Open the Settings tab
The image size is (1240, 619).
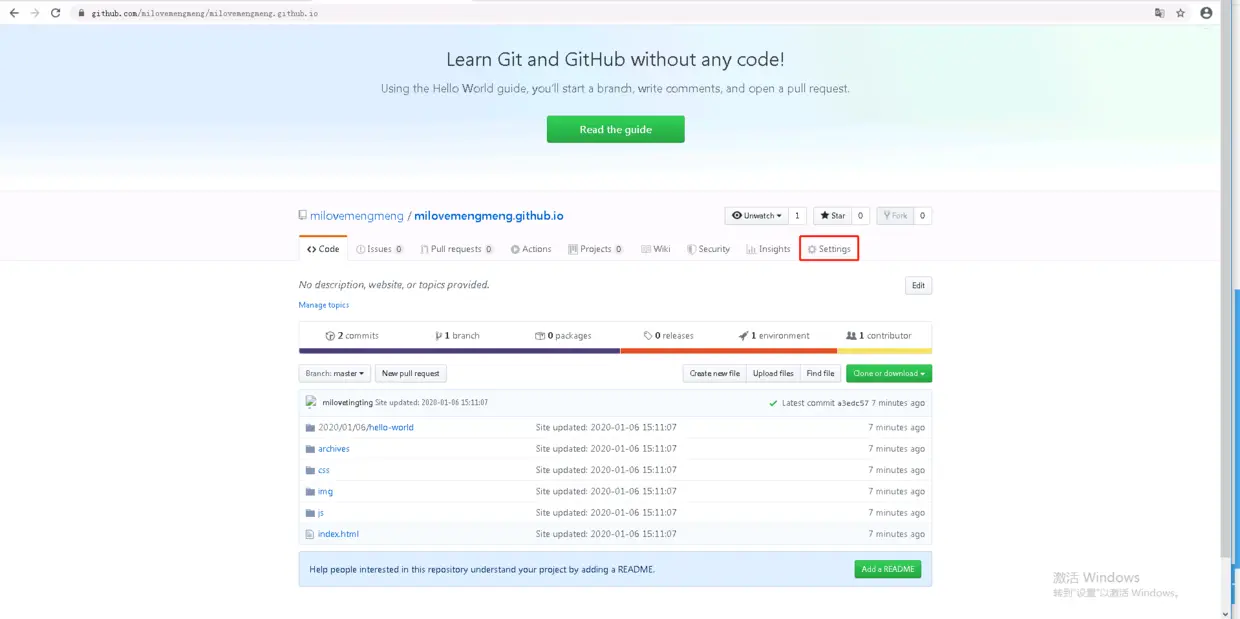coord(829,249)
